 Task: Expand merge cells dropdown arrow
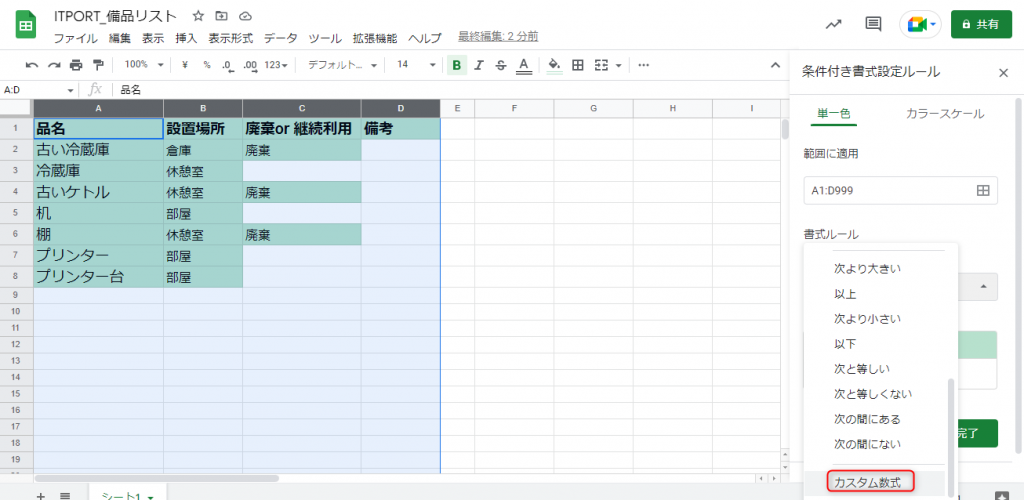617,65
